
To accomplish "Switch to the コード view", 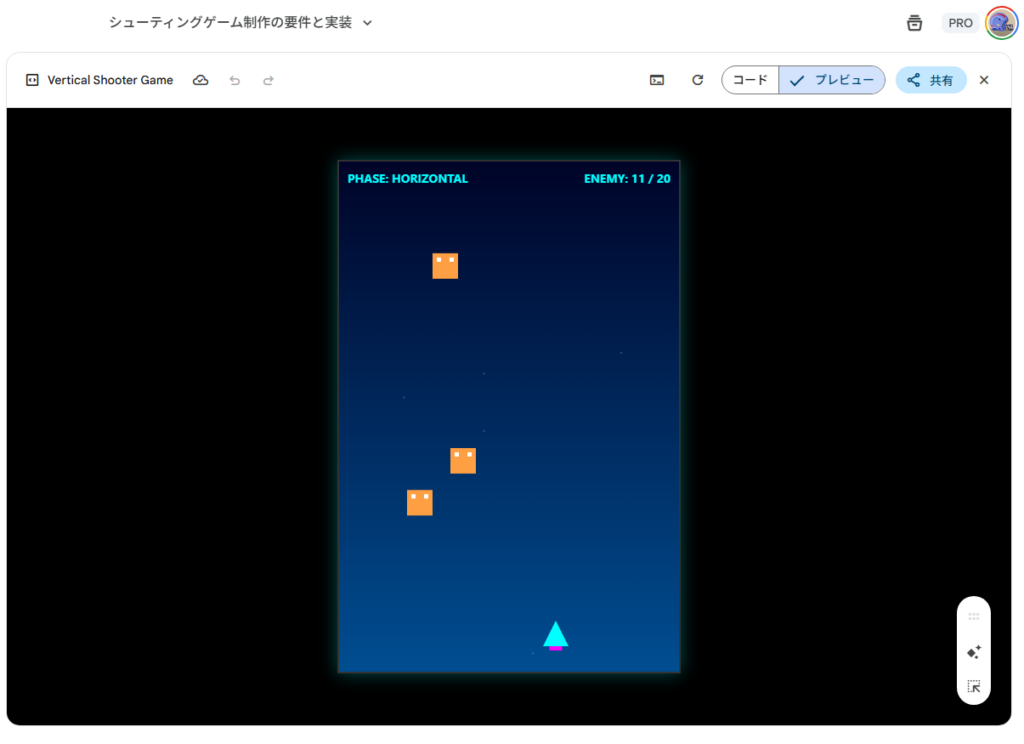I will point(750,80).
